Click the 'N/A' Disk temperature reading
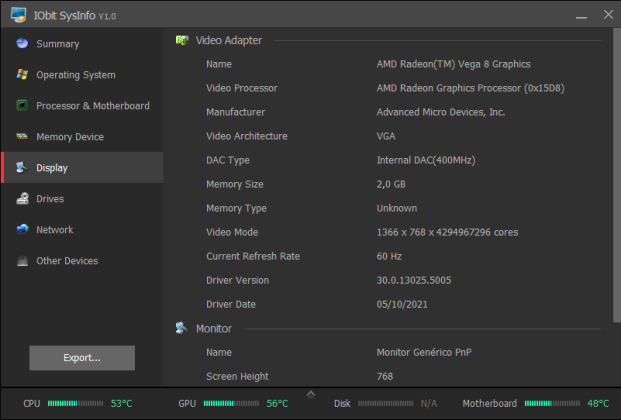Viewport: 621px width, 420px height. [429, 403]
